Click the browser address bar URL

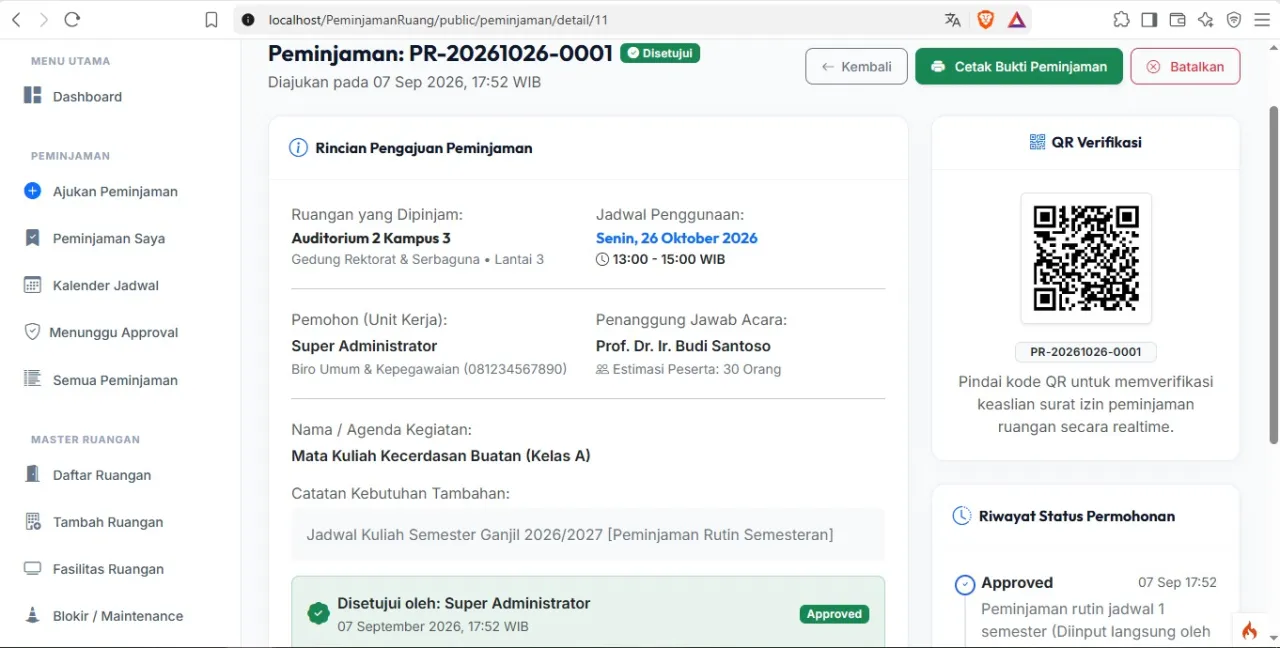(x=438, y=20)
